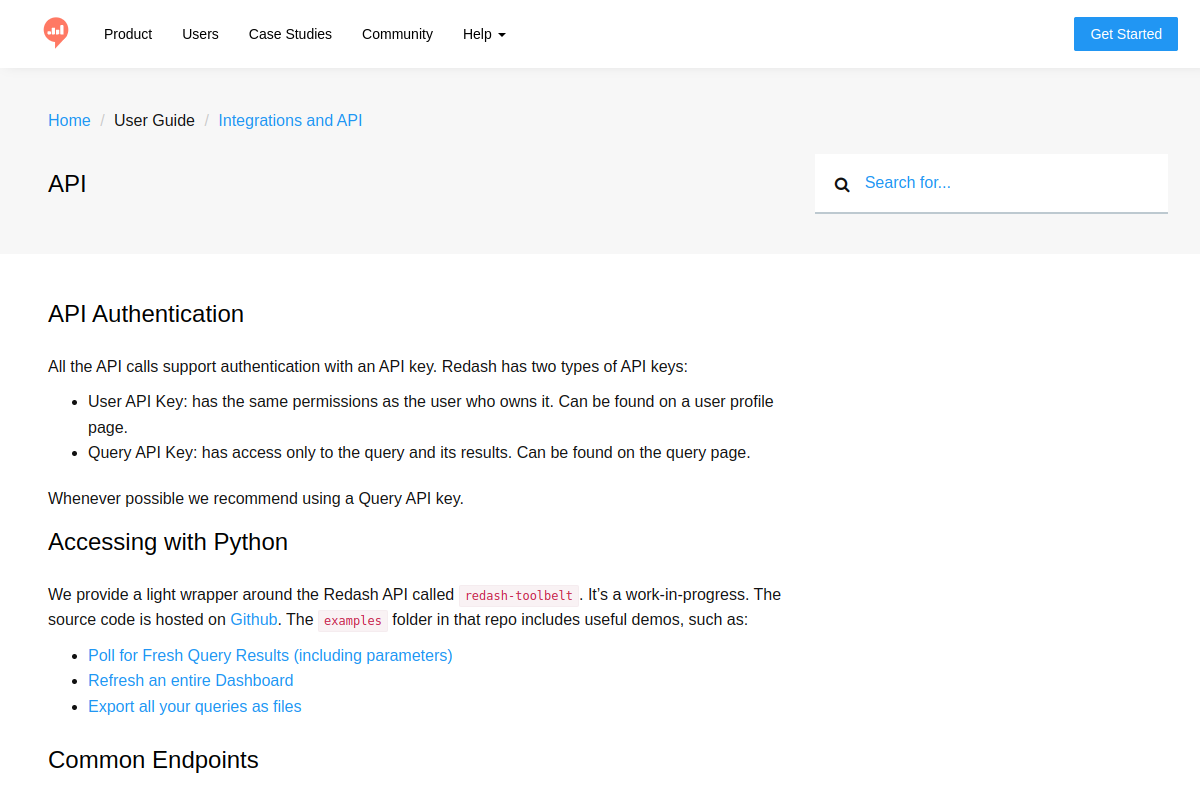1200x800 pixels.
Task: Click the API Authentication heading
Action: click(146, 314)
